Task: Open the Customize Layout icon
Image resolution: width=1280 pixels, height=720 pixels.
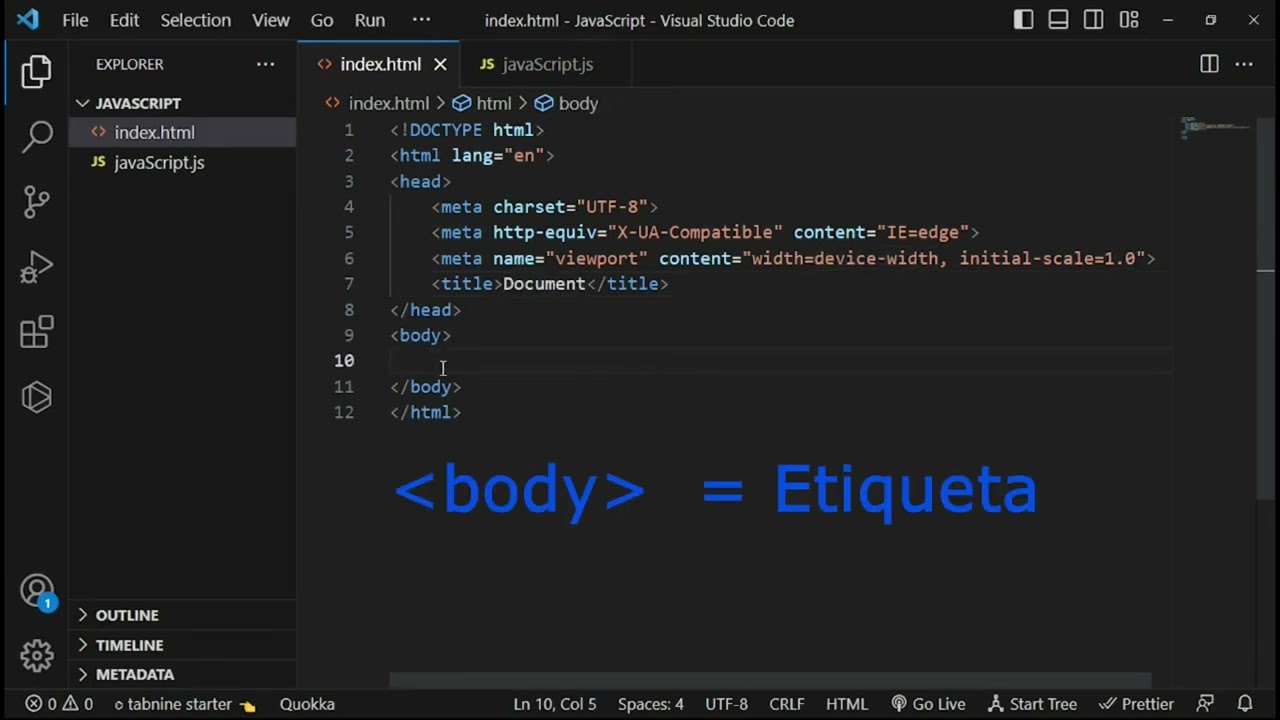Action: point(1129,20)
